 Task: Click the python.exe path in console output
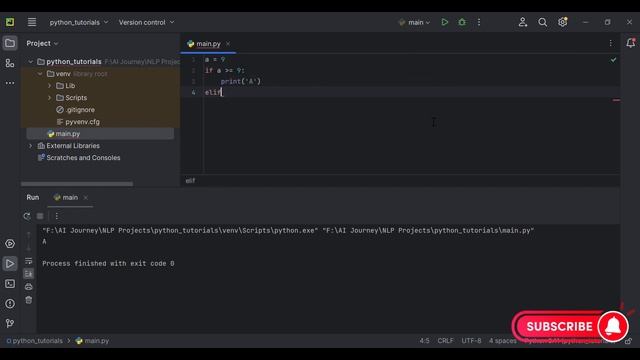180,231
